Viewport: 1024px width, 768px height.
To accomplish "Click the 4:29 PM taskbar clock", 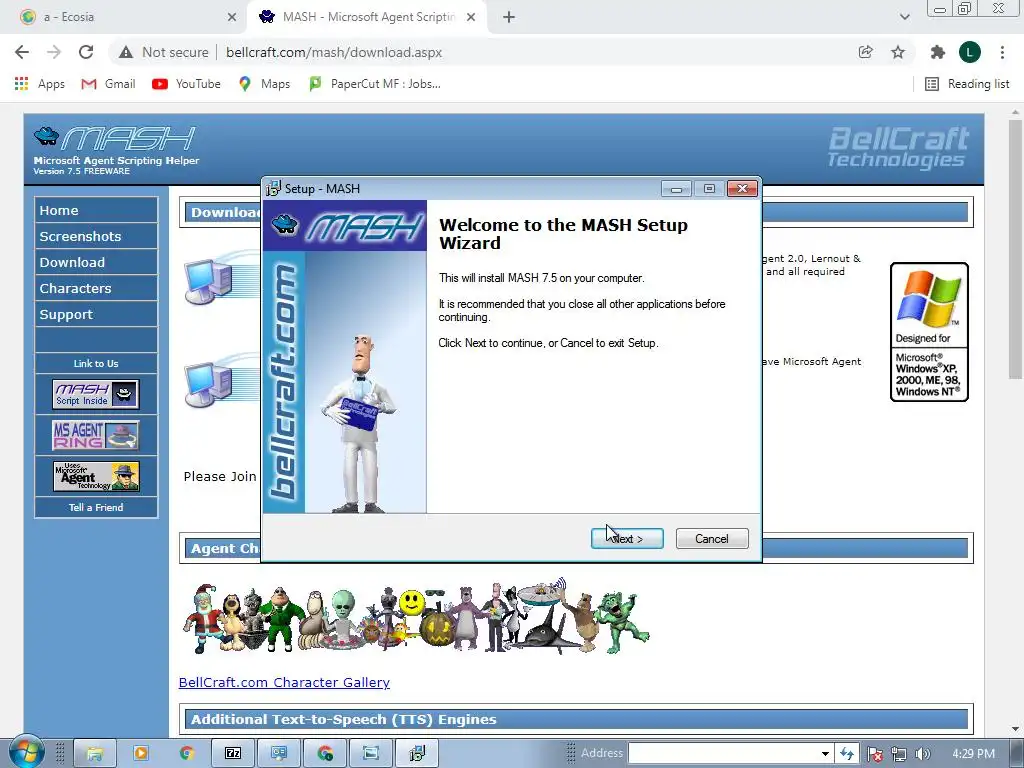I will coord(973,754).
